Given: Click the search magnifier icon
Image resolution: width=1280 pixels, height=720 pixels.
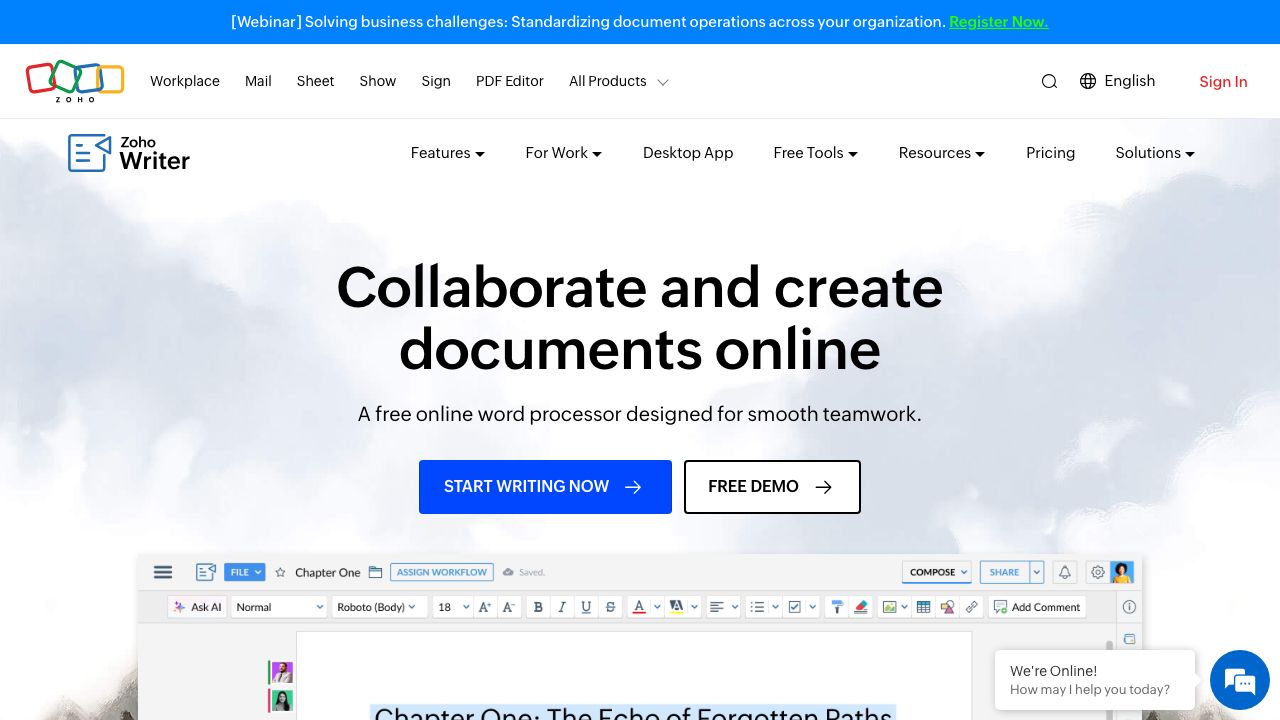Looking at the screenshot, I should point(1049,81).
